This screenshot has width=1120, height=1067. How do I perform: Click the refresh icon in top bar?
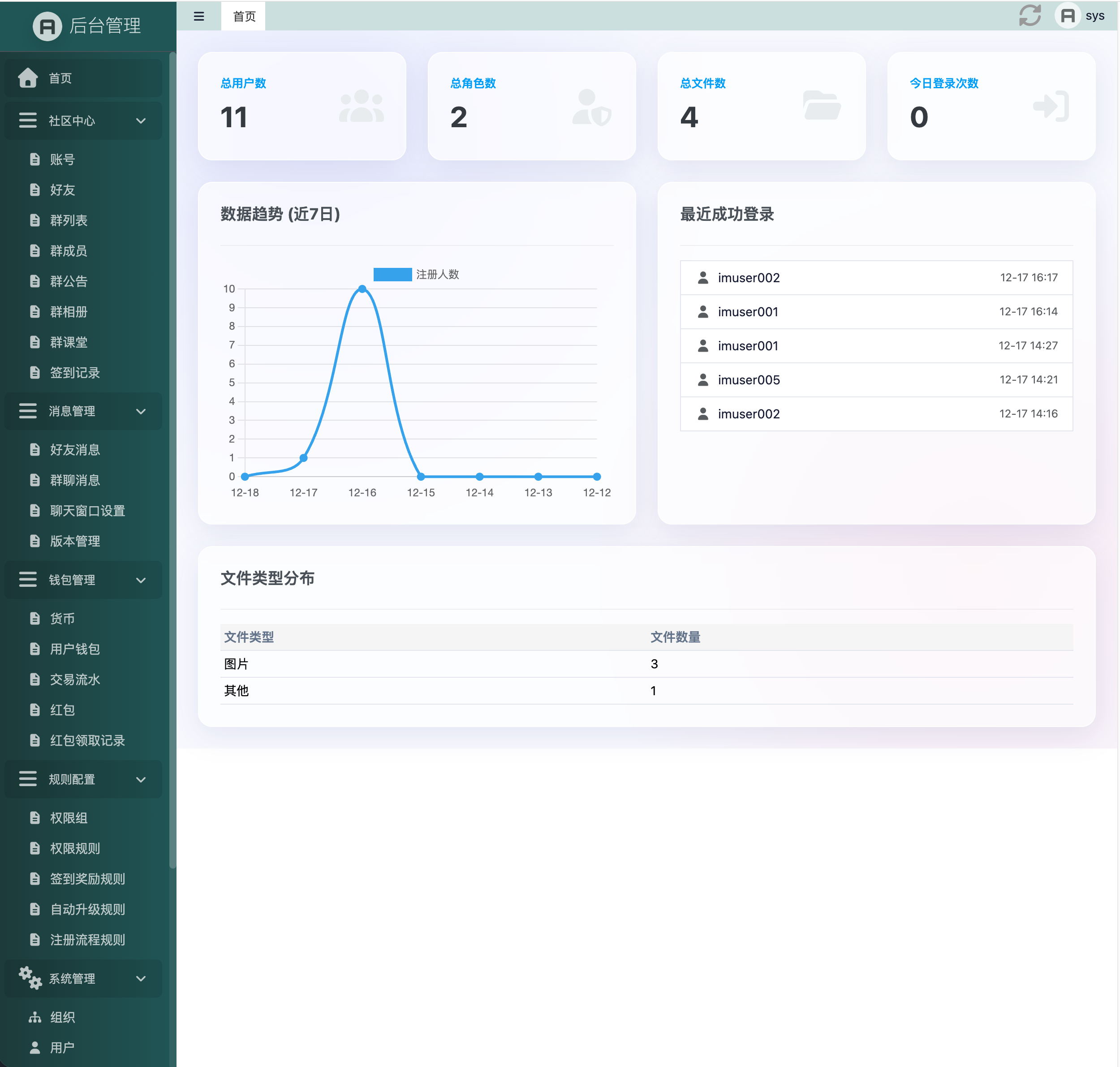tap(1030, 15)
